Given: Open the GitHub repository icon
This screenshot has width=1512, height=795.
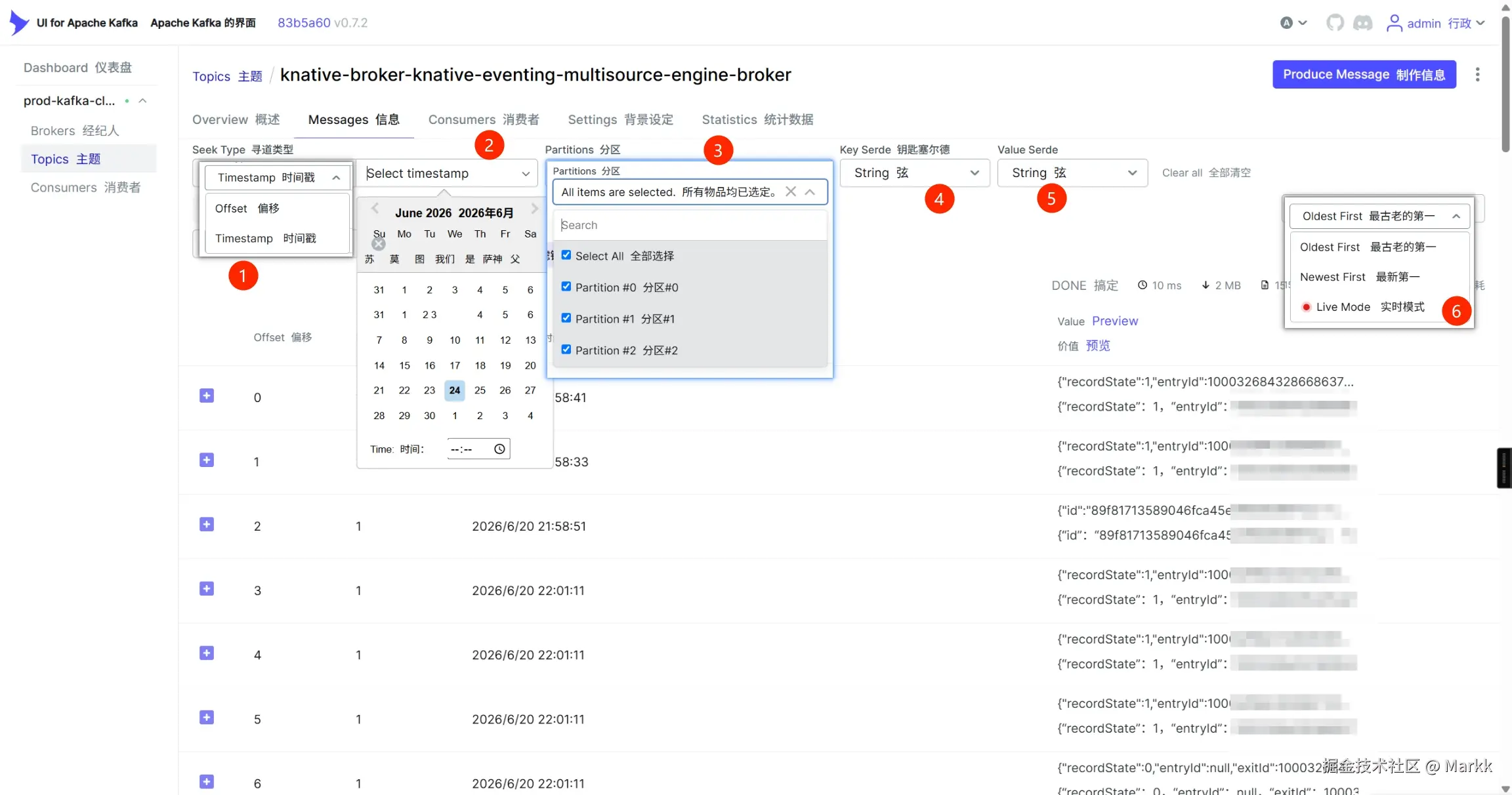Looking at the screenshot, I should point(1335,23).
